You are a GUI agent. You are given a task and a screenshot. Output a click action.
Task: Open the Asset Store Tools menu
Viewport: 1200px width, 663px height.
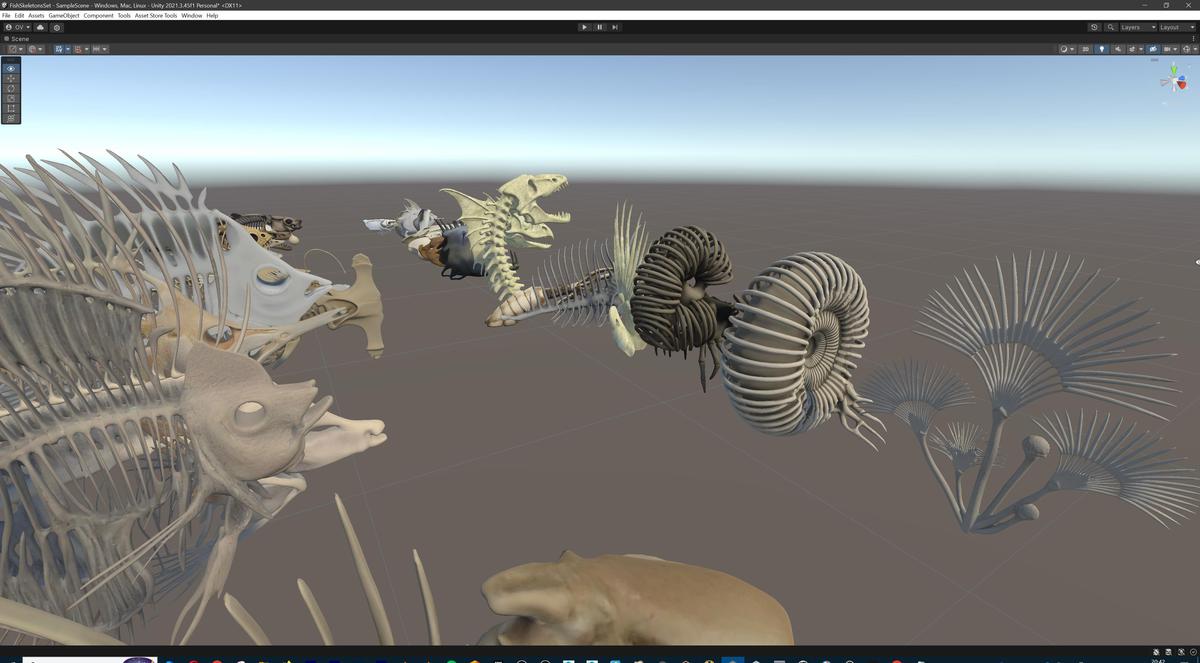tap(155, 15)
